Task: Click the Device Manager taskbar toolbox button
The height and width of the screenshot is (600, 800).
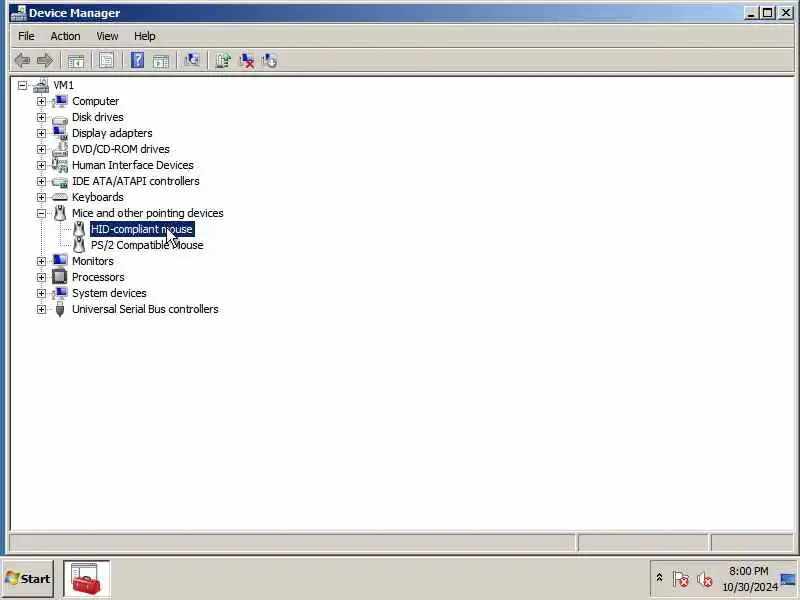Action: coord(87,579)
